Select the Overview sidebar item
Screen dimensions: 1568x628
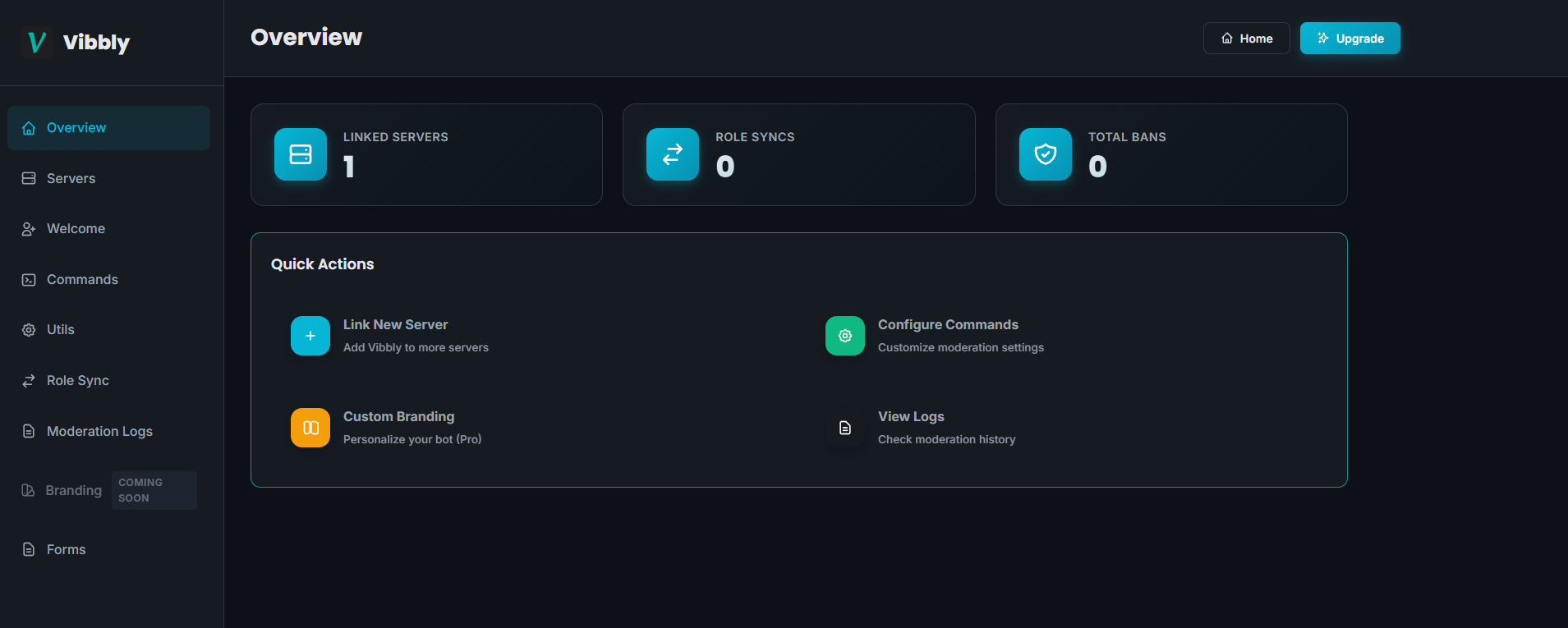tap(76, 128)
